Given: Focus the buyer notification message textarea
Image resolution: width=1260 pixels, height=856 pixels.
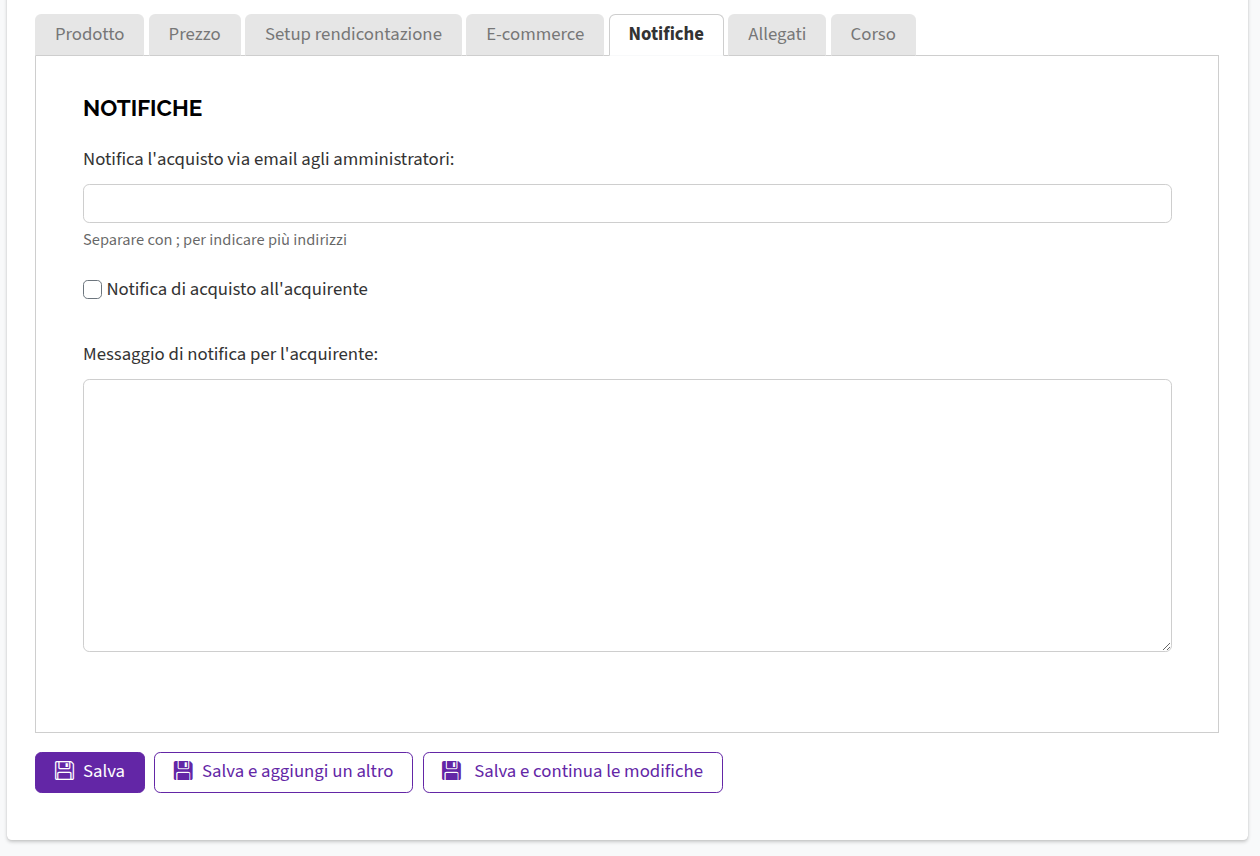Looking at the screenshot, I should click(627, 515).
